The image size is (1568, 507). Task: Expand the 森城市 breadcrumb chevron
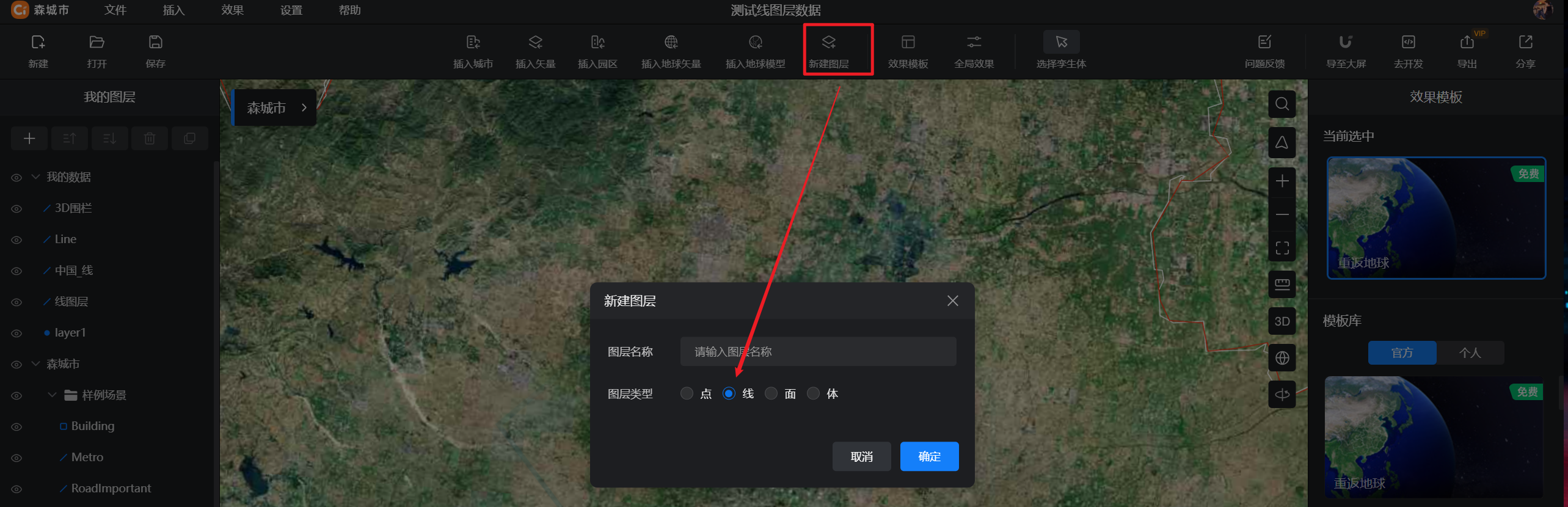304,108
